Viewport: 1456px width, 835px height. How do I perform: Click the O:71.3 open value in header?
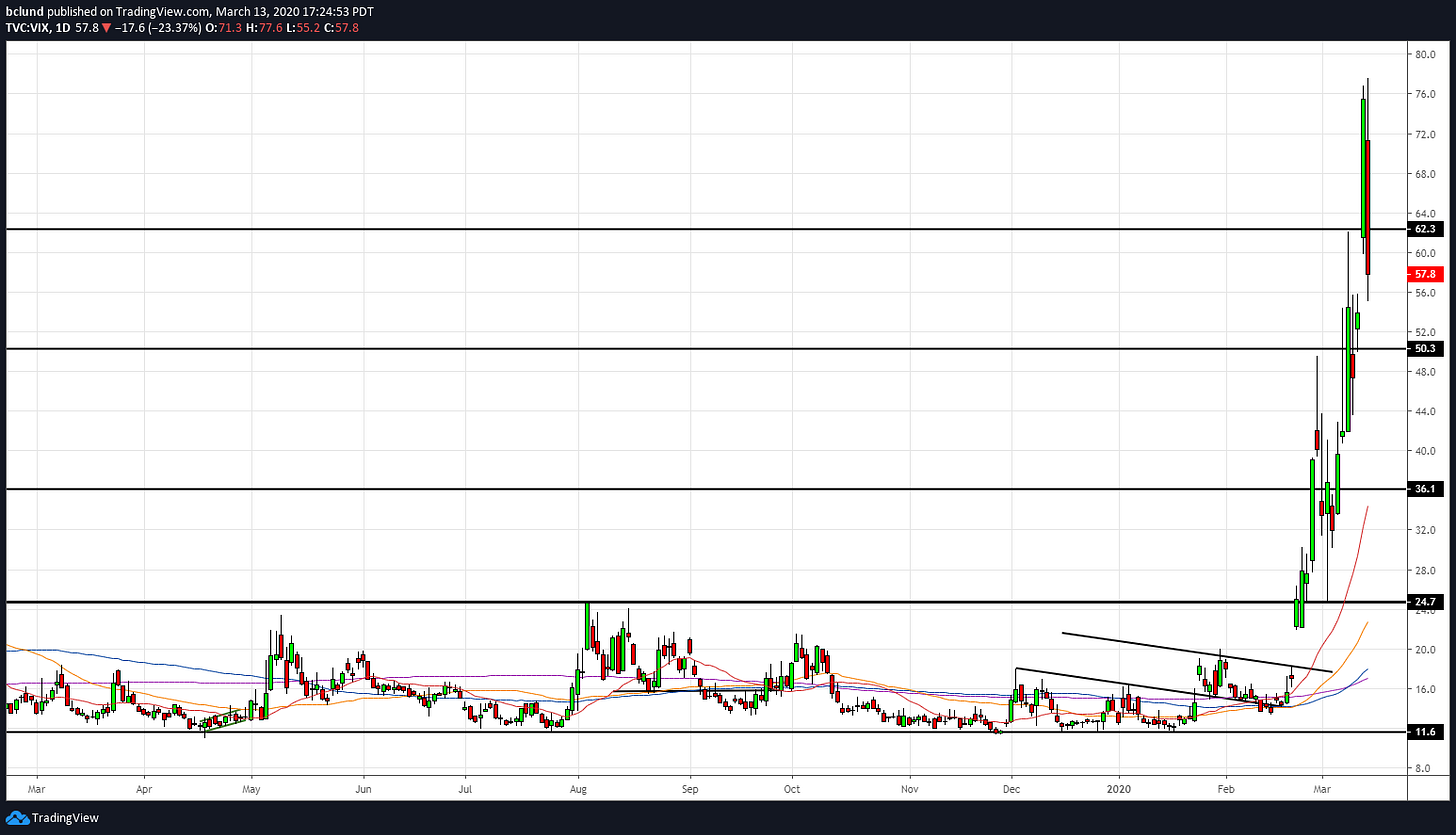(222, 27)
